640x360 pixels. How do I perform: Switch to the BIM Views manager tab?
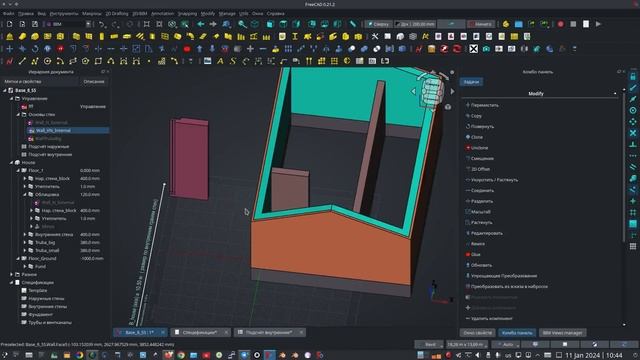[562, 333]
